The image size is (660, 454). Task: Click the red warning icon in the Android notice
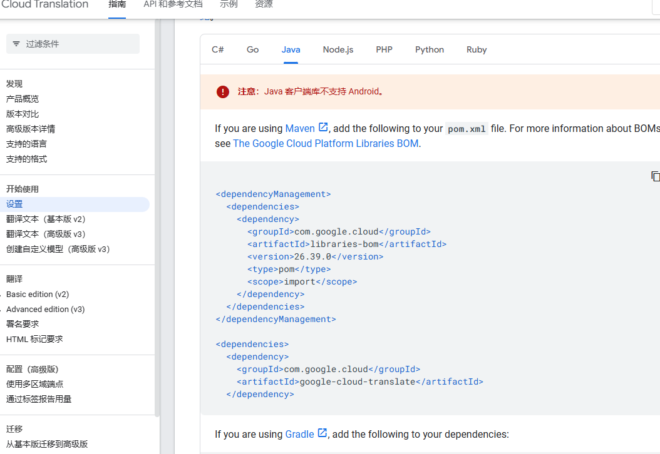(223, 92)
